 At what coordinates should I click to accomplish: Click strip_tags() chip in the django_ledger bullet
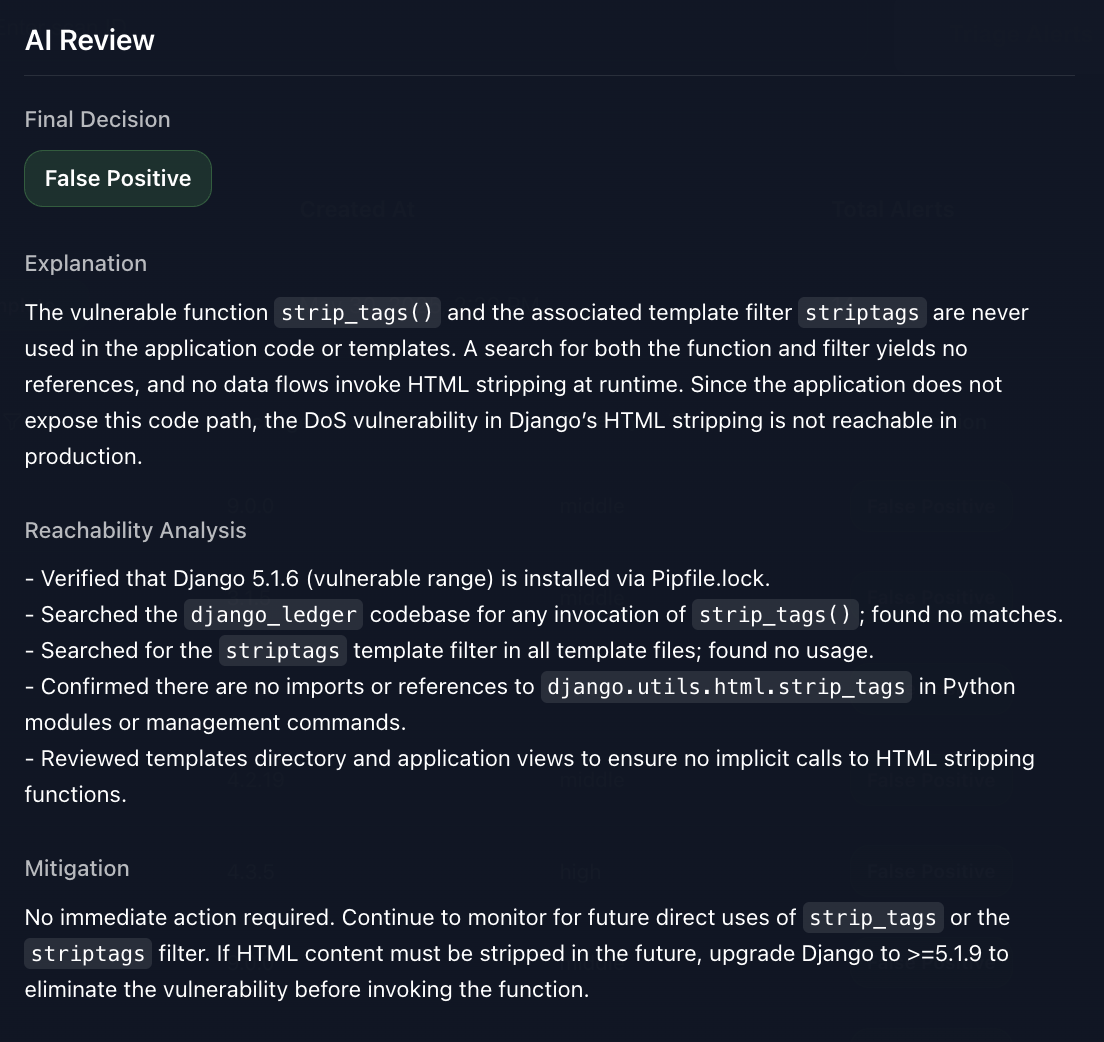775,615
